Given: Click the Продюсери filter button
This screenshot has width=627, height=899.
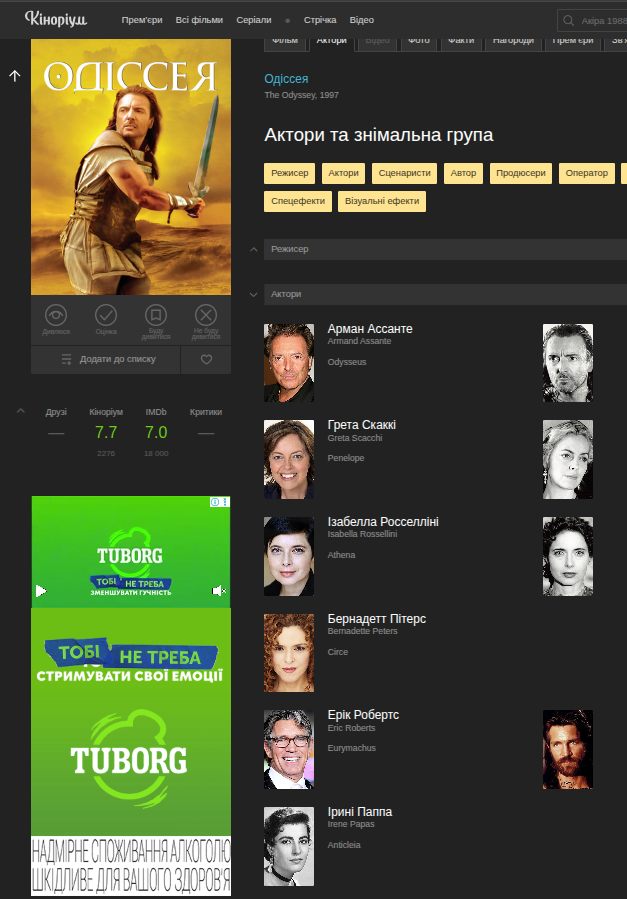Looking at the screenshot, I should point(520,173).
